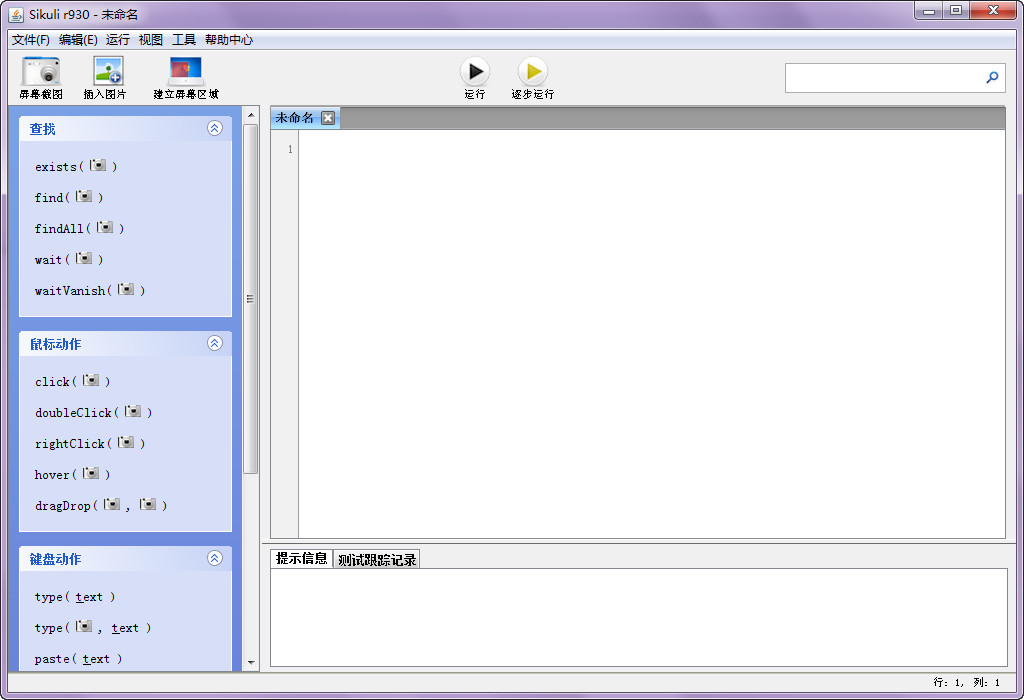The image size is (1024, 700).
Task: Click camera icon in doubleClick() command
Action: point(133,411)
